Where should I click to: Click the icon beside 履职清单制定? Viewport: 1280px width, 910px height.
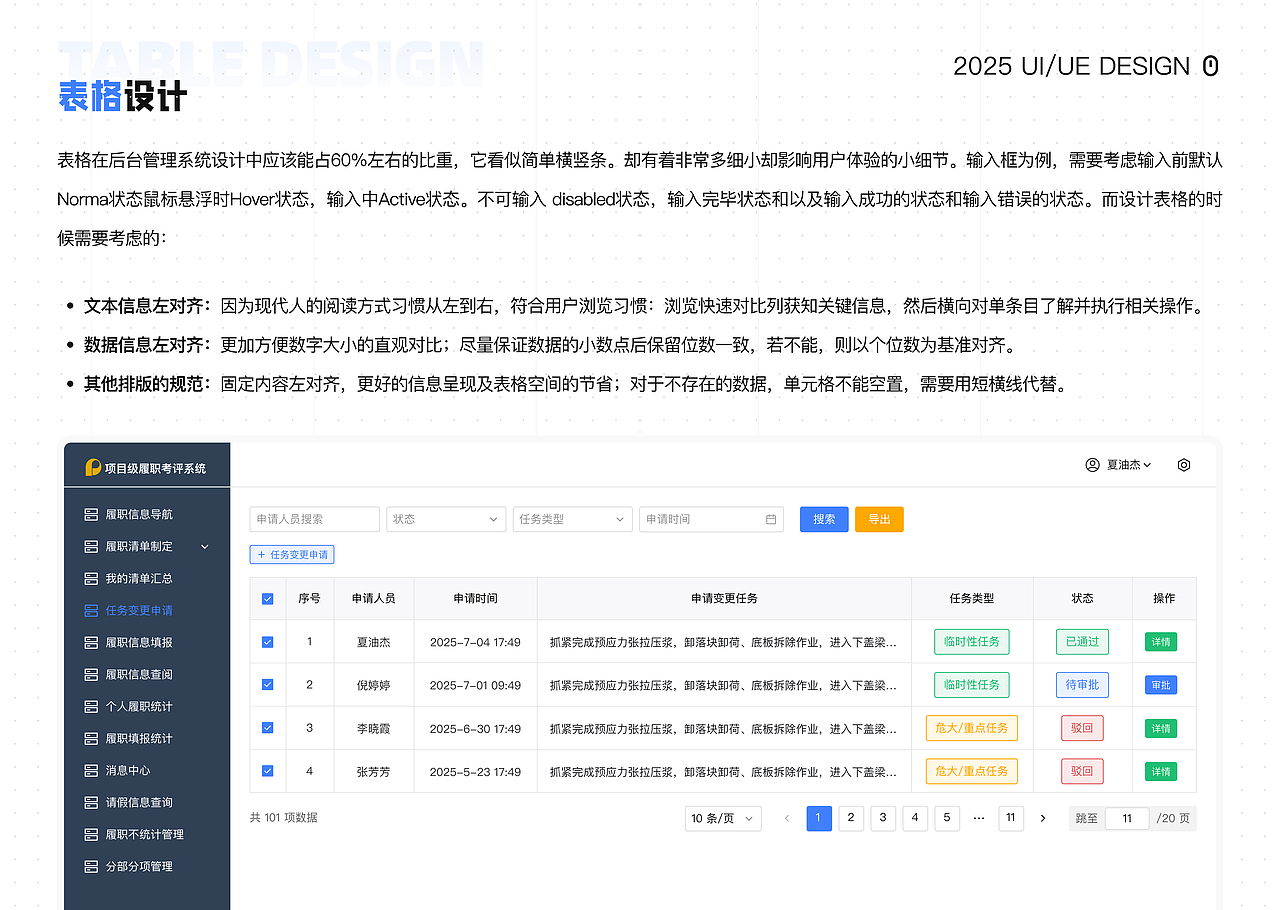92,546
